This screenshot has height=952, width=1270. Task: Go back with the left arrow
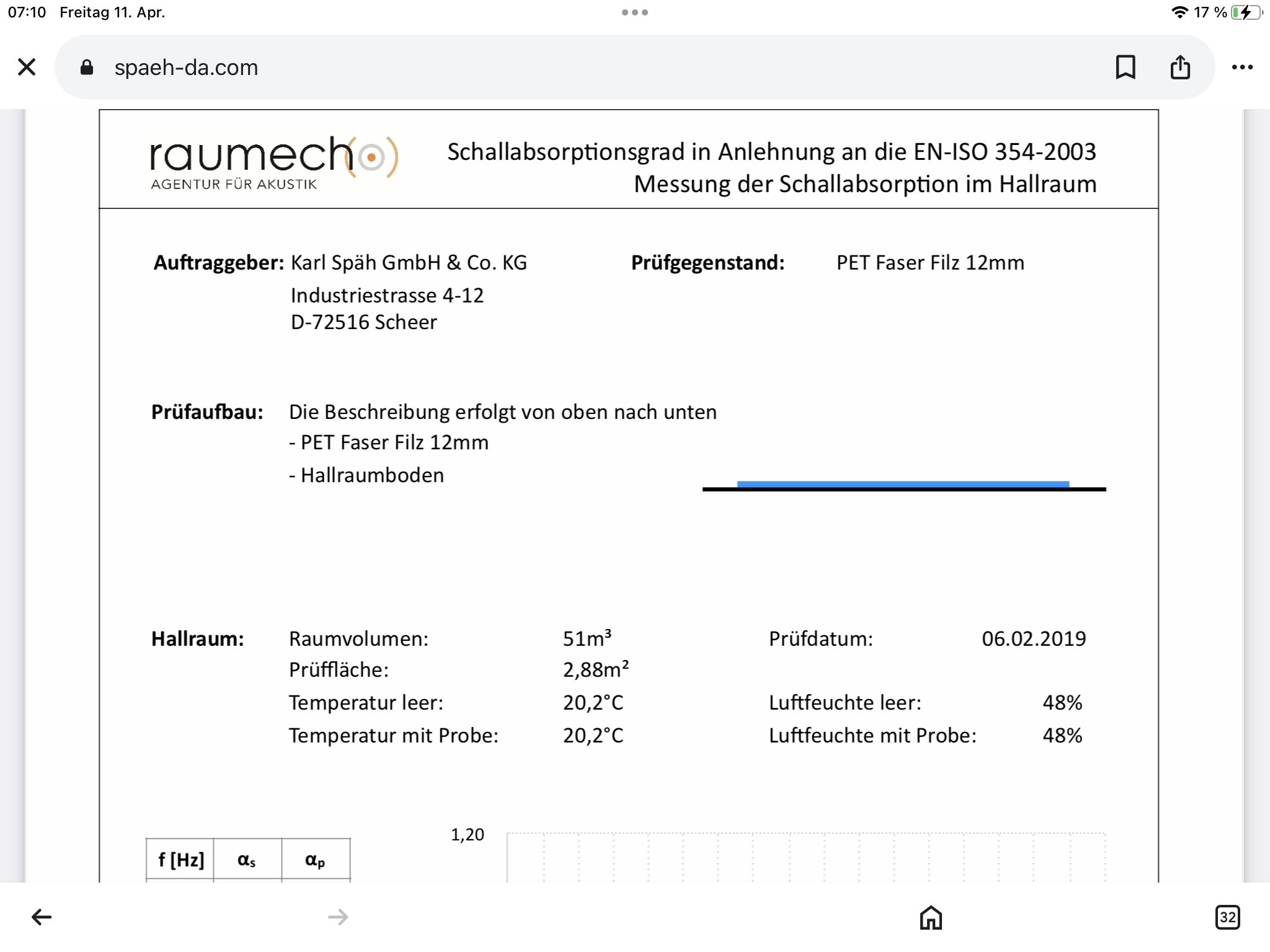(42, 917)
